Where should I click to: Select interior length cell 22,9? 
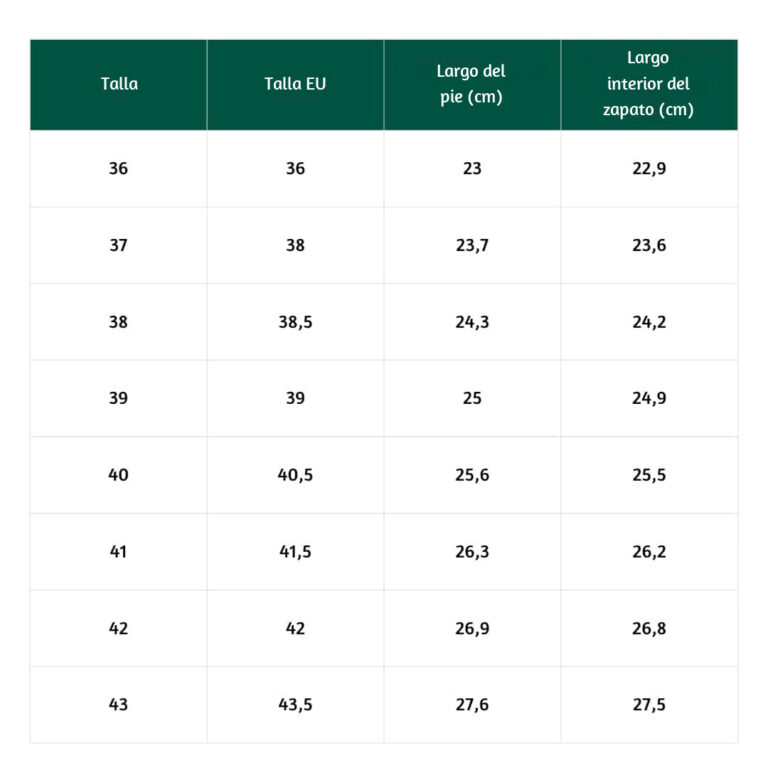point(649,168)
